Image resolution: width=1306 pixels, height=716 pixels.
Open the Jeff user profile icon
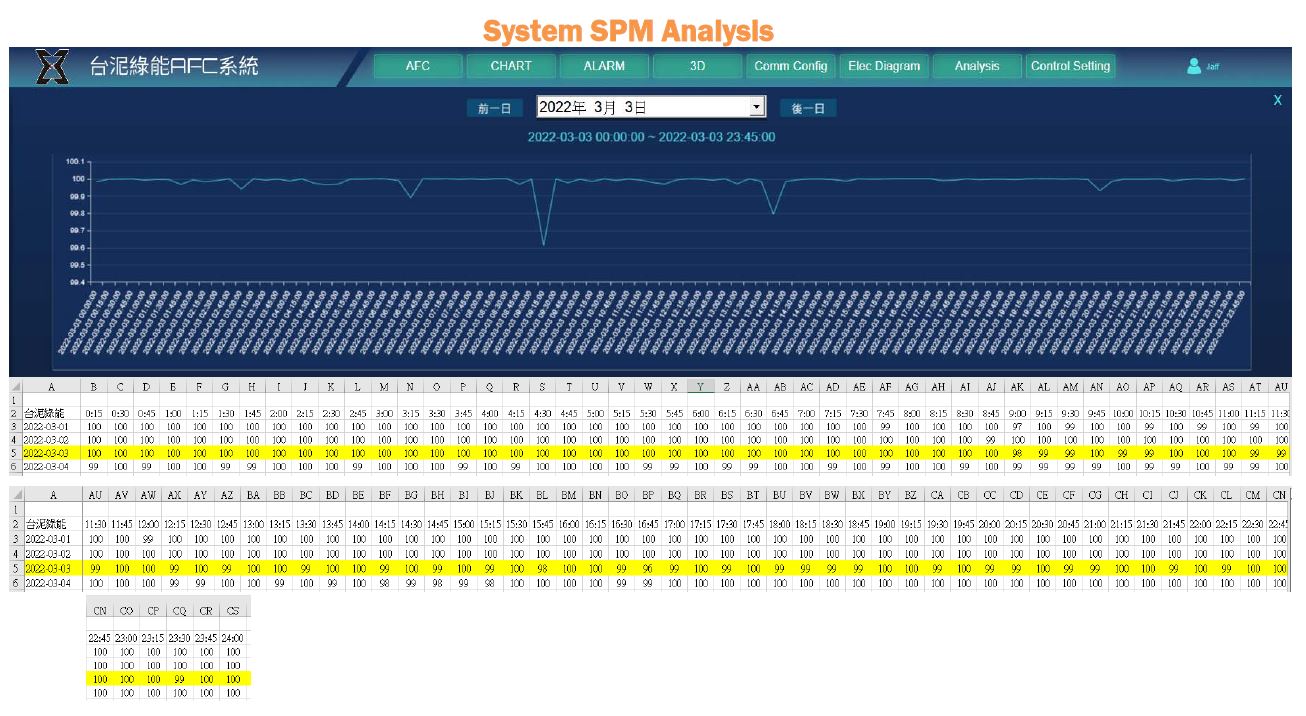1193,66
